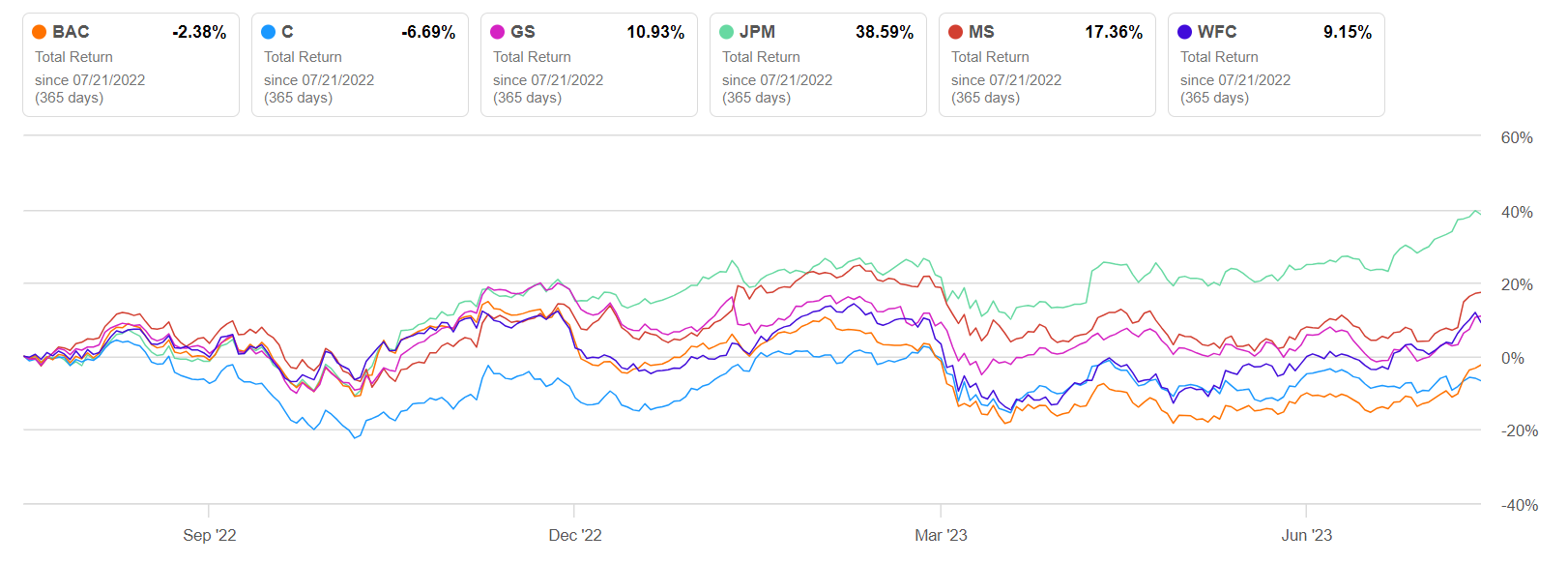Open the WFC ticker label
Viewport: 1568px width, 563px height.
[x=1217, y=32]
